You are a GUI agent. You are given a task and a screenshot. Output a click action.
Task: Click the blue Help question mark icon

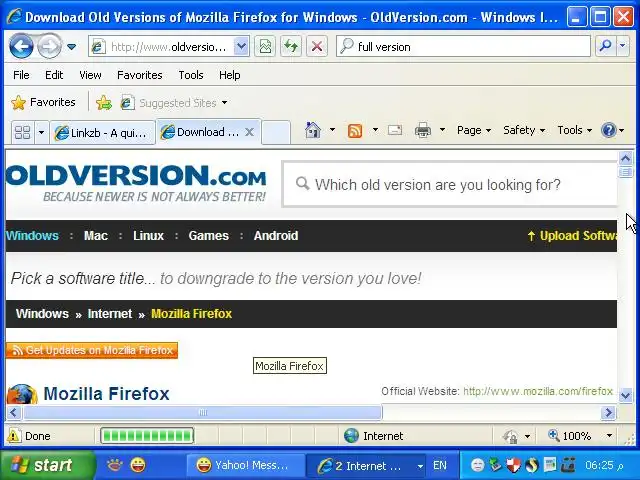click(608, 130)
